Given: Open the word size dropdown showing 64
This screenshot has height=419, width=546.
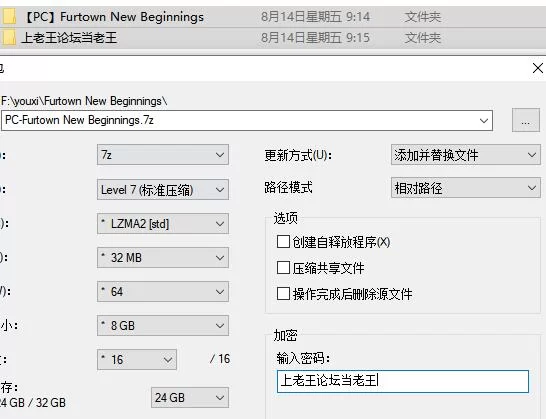Looking at the screenshot, I should [163, 292].
